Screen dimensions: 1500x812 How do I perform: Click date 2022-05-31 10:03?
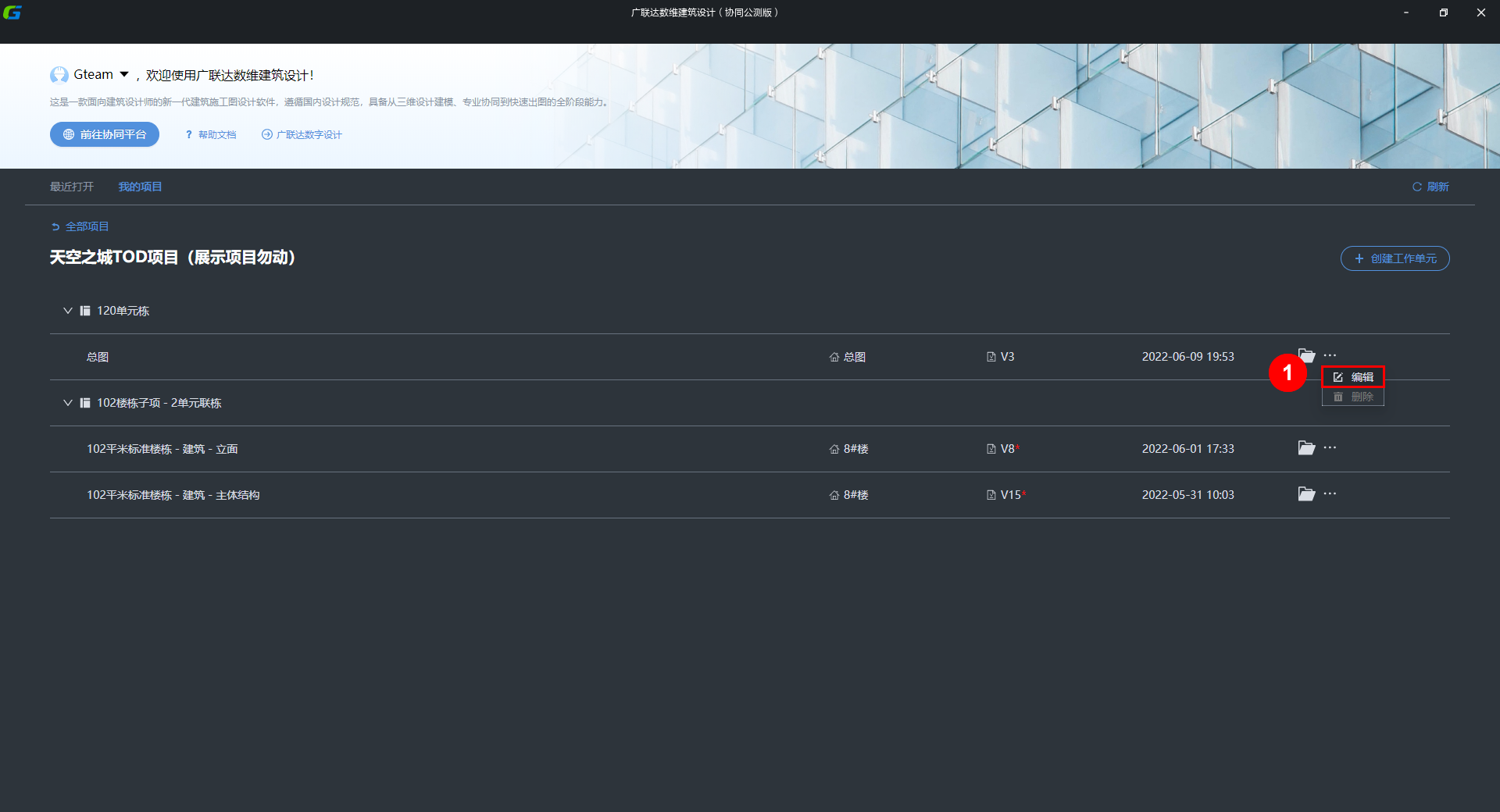[1188, 495]
